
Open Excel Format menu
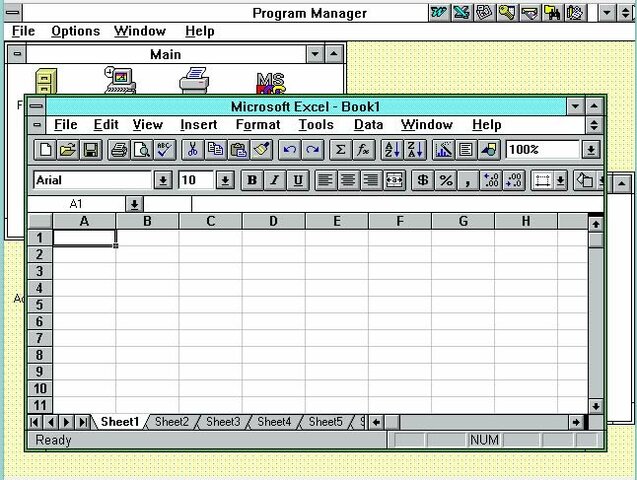click(x=258, y=124)
